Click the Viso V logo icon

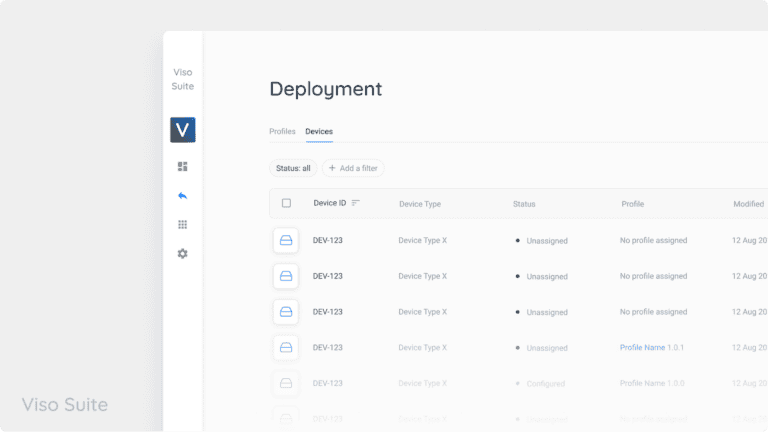(182, 130)
